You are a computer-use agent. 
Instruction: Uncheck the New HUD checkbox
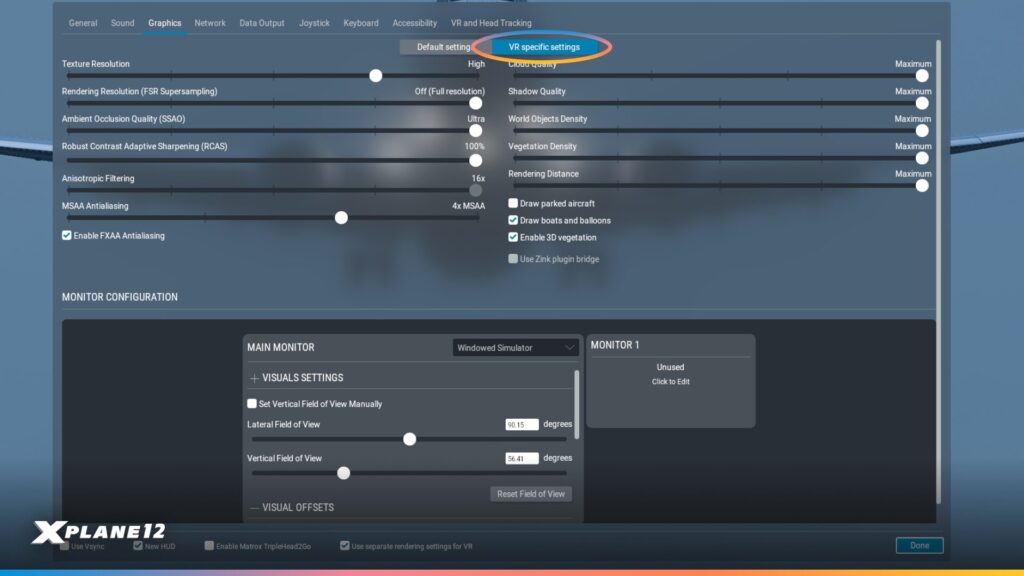tap(137, 545)
